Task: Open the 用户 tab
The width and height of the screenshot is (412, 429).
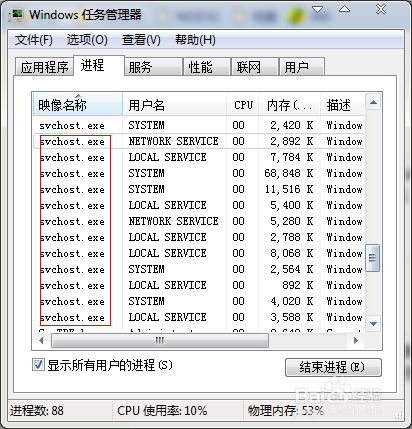Action: [302, 67]
